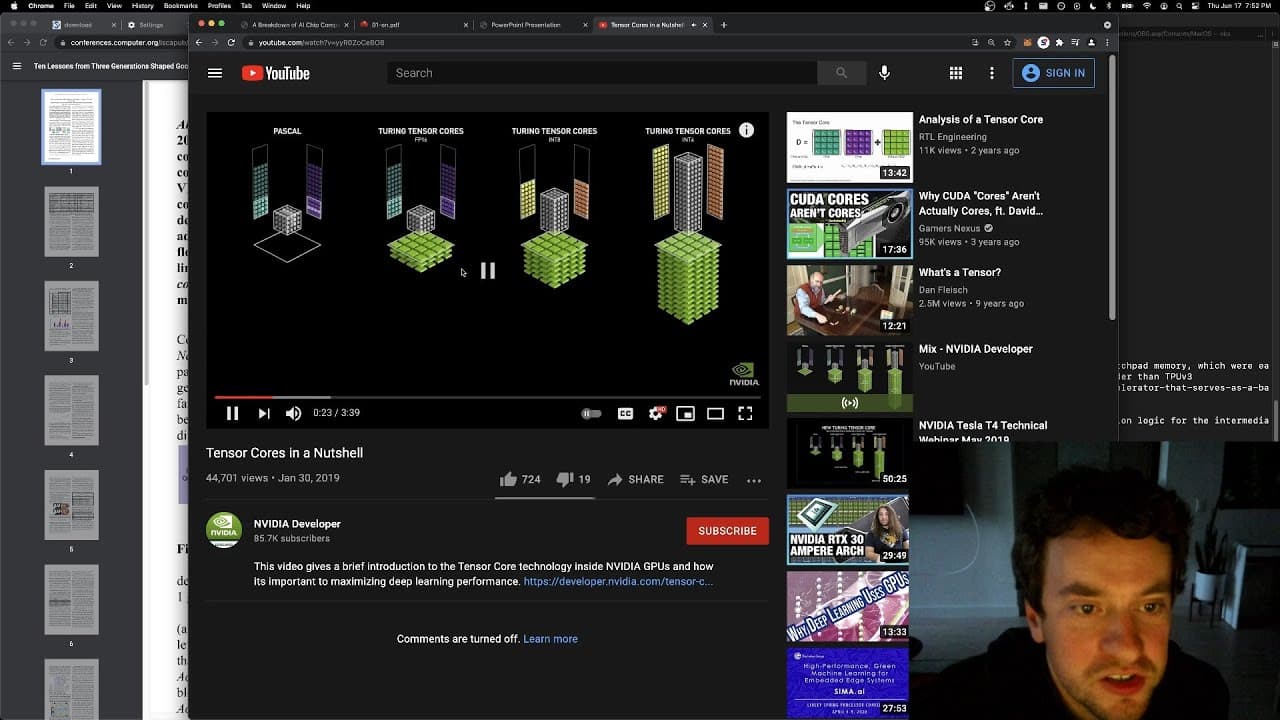Screen dimensions: 1280x720
Task: Open a new Chrome tab
Action: pyautogui.click(x=724, y=25)
